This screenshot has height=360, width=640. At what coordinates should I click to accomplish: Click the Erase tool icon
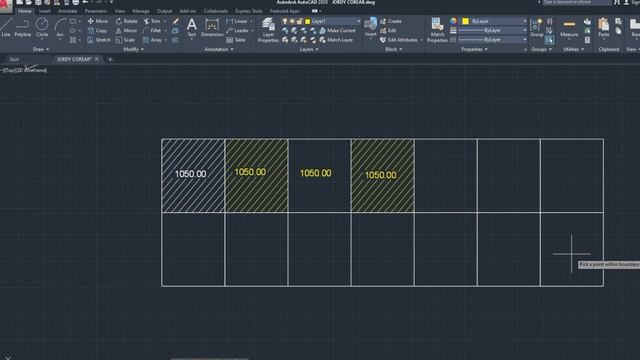(176, 21)
